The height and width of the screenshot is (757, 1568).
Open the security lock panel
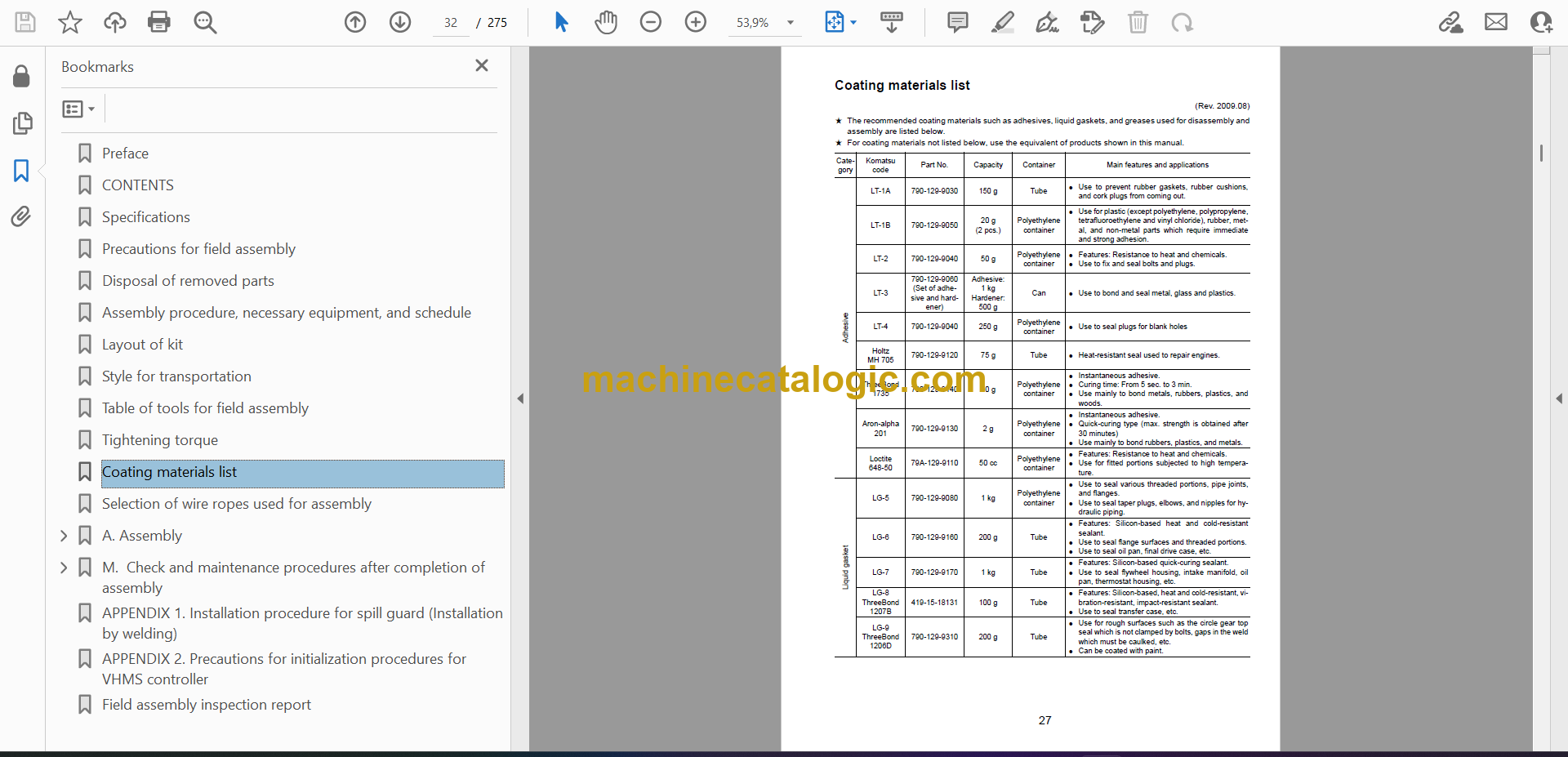22,76
